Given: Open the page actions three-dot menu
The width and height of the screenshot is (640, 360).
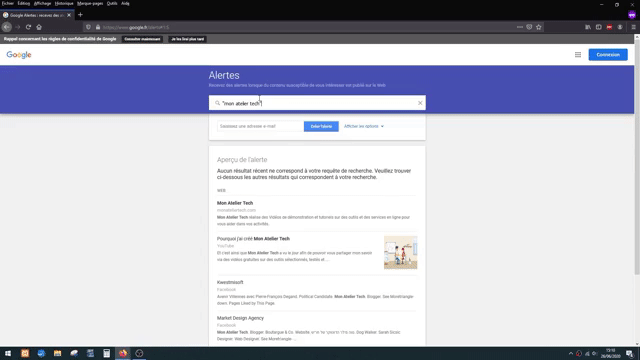Looking at the screenshot, I should click(520, 27).
